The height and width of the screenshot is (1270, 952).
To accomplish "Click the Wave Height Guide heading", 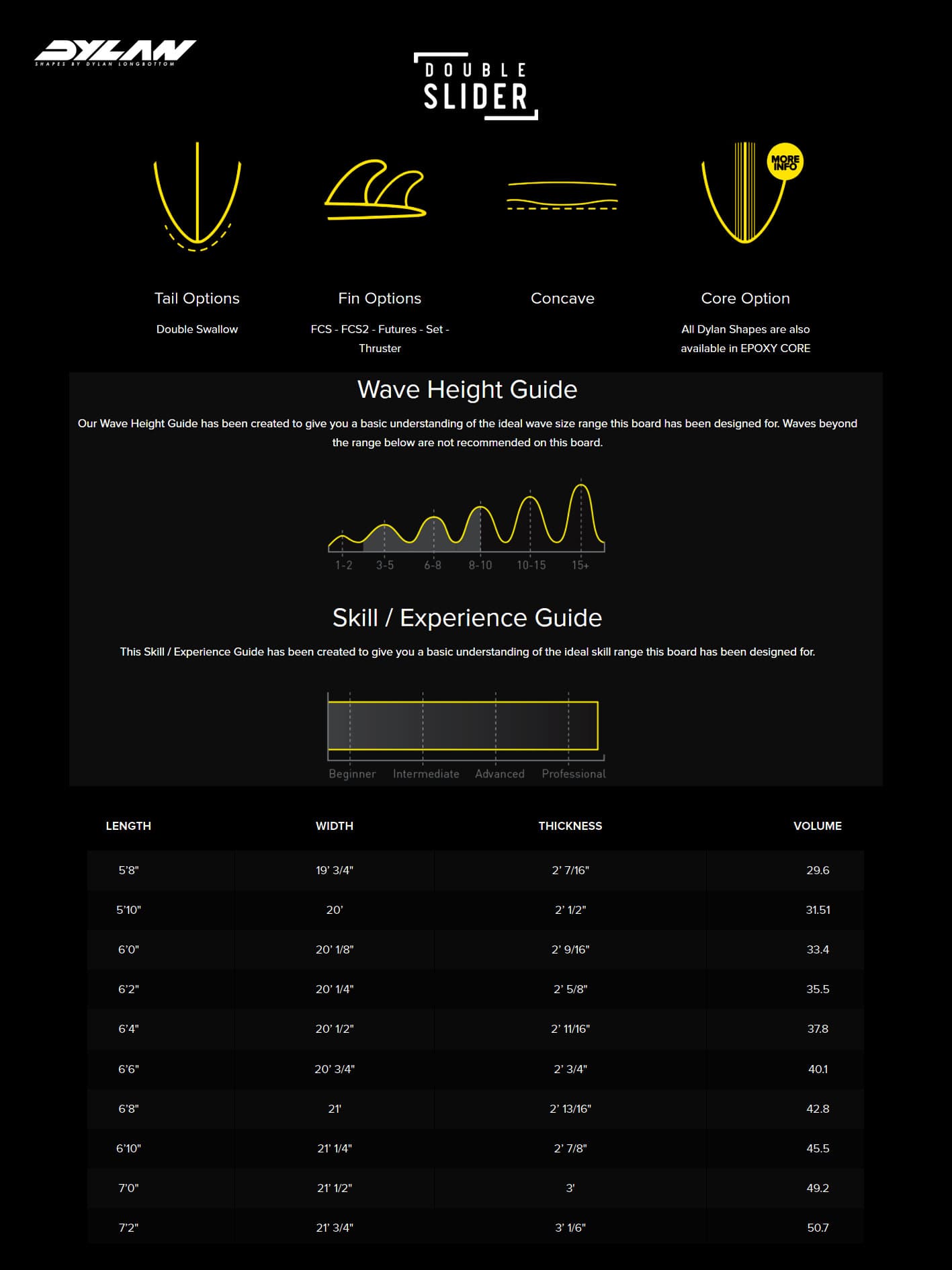I will (x=467, y=390).
